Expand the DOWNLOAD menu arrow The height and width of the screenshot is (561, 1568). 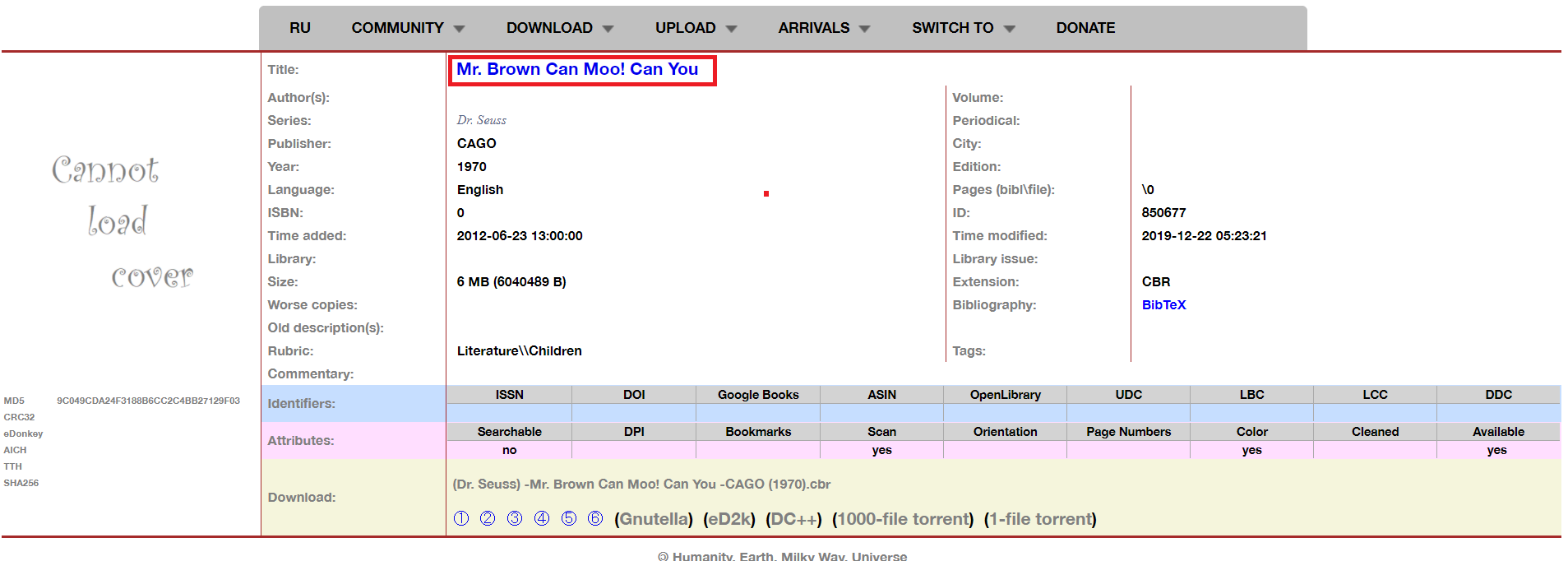[608, 29]
